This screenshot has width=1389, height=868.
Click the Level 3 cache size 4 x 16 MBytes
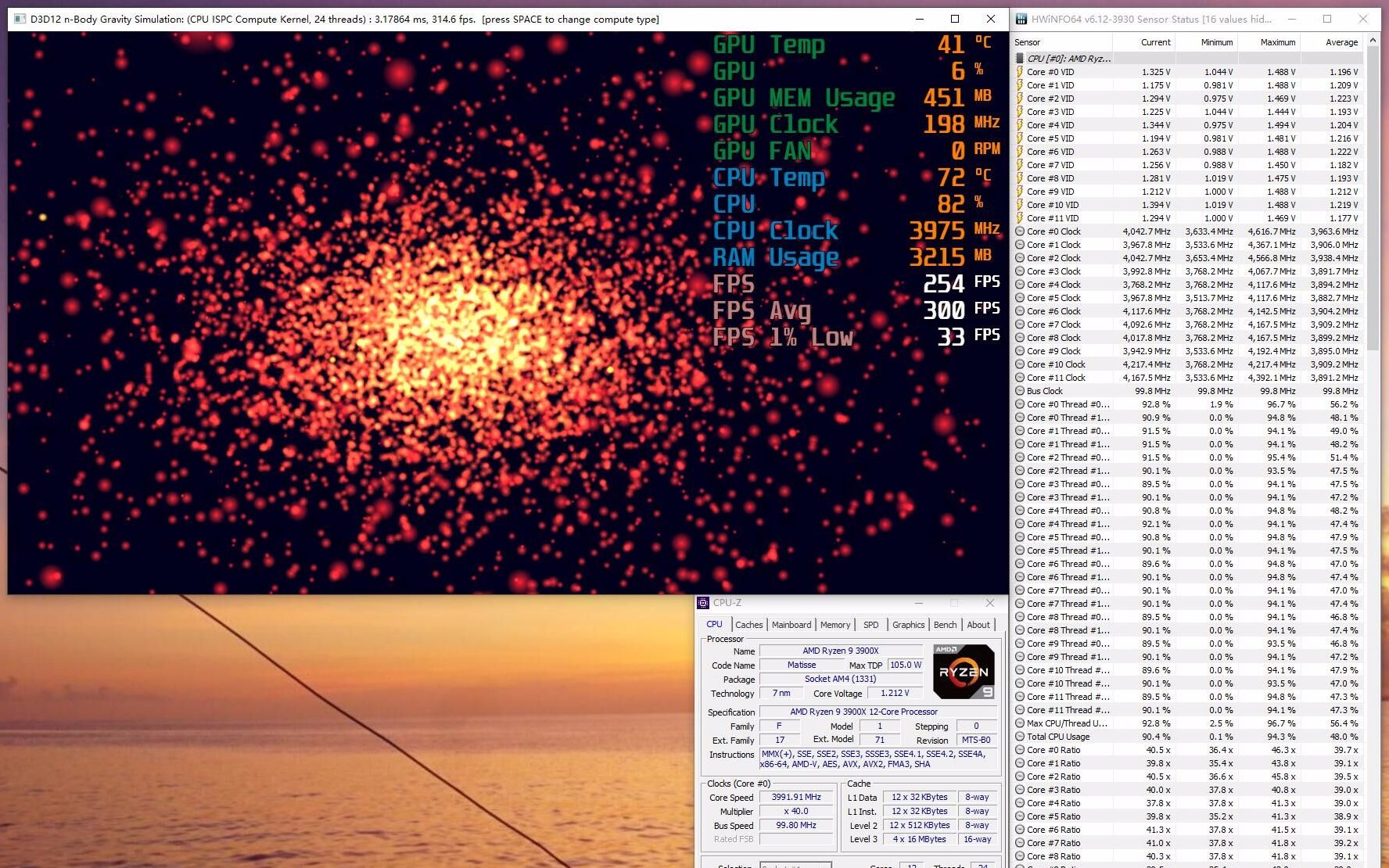click(920, 839)
